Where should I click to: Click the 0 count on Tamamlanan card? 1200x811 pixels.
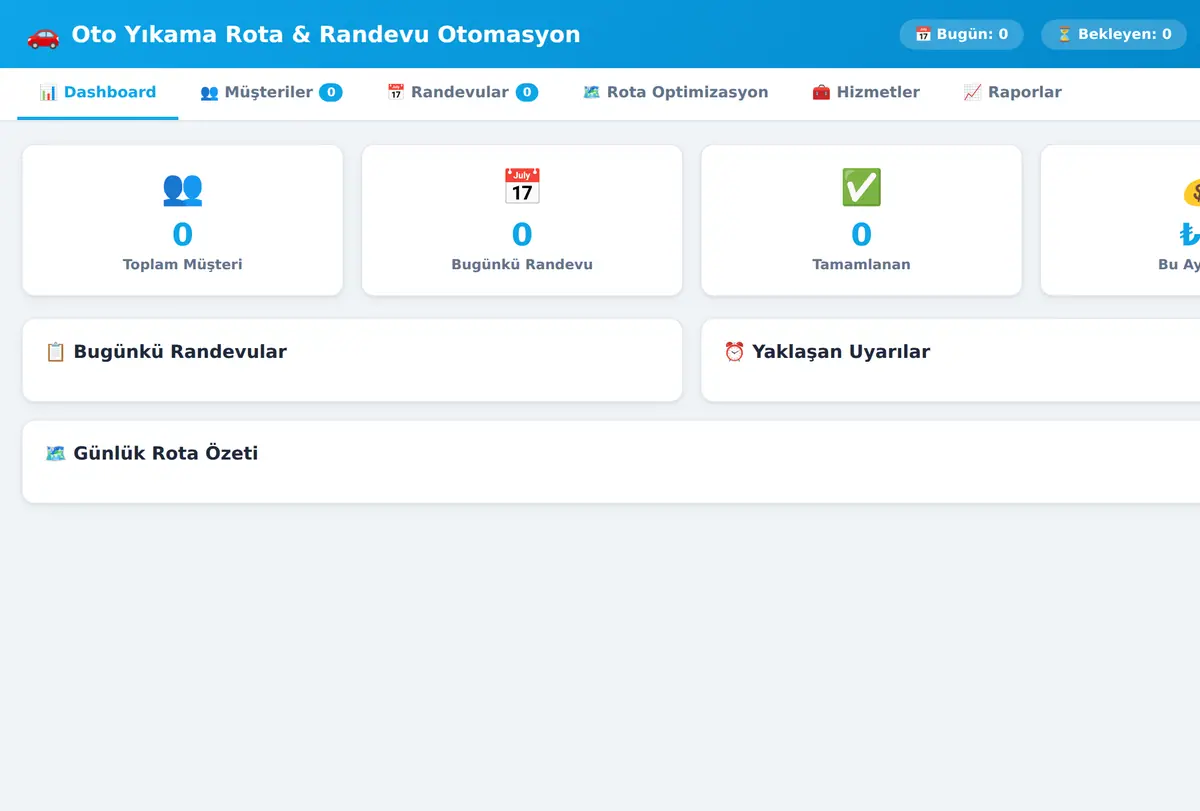tap(861, 235)
